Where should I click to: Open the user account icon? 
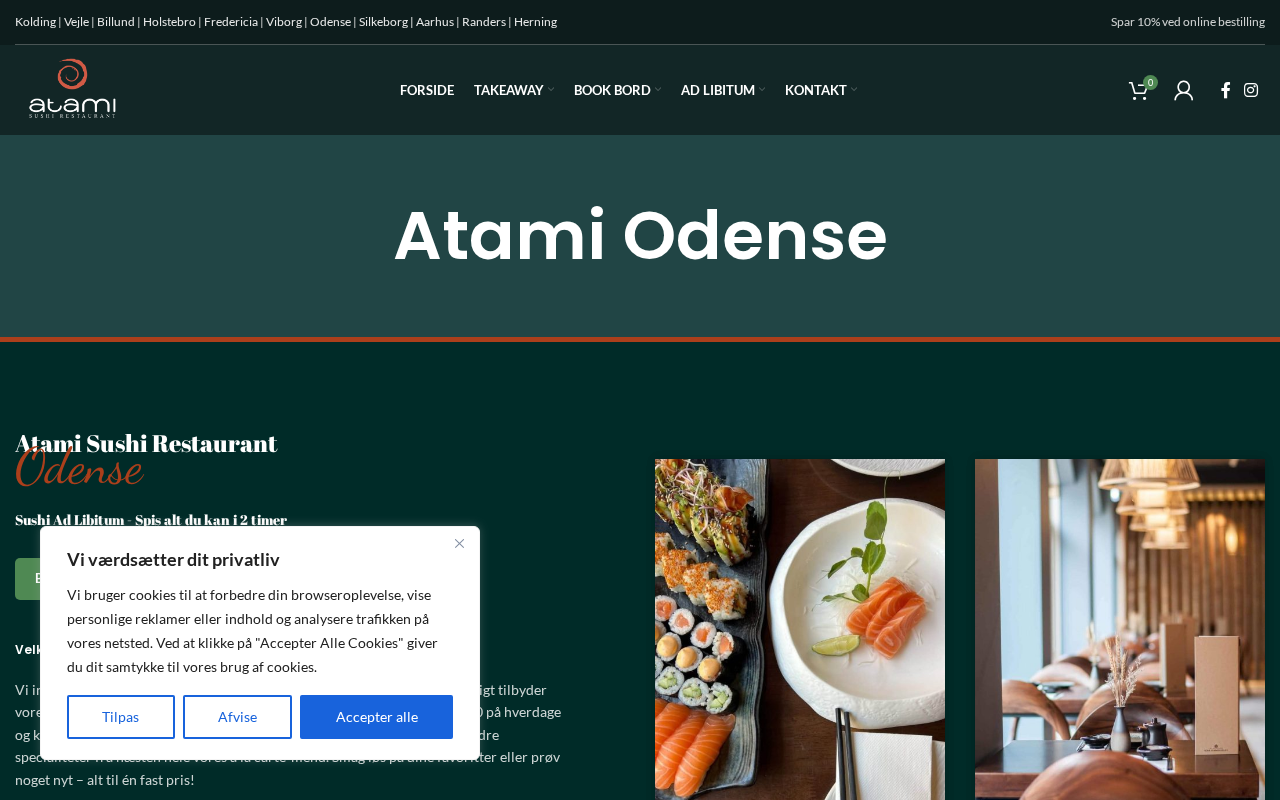click(x=1184, y=90)
